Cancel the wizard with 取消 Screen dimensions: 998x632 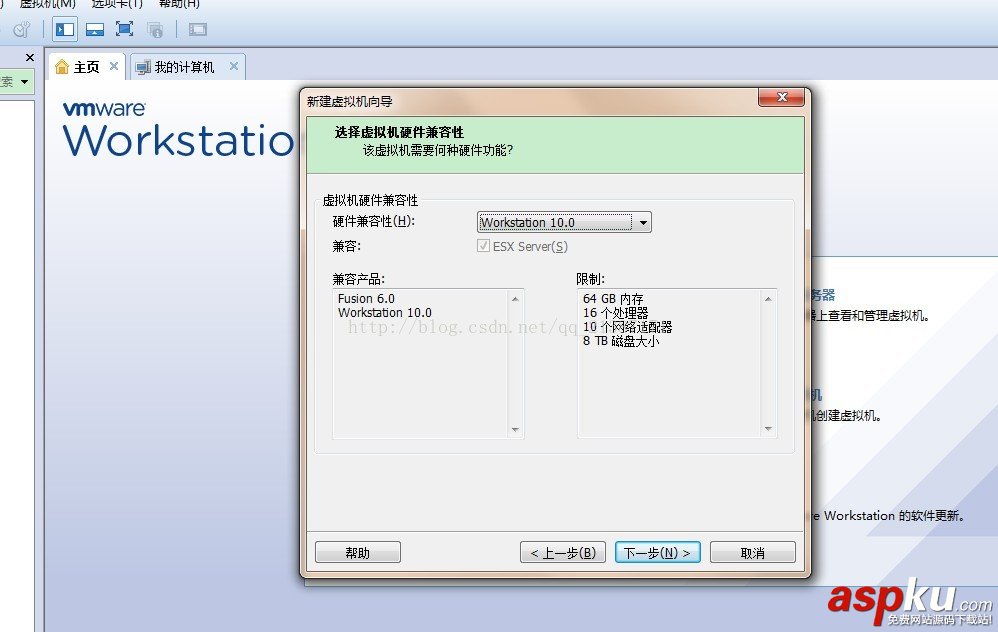tap(752, 552)
